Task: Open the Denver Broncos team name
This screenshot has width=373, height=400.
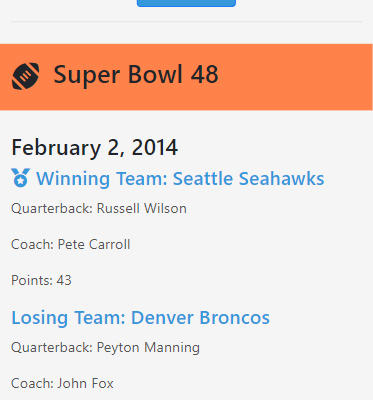Action: 200,317
